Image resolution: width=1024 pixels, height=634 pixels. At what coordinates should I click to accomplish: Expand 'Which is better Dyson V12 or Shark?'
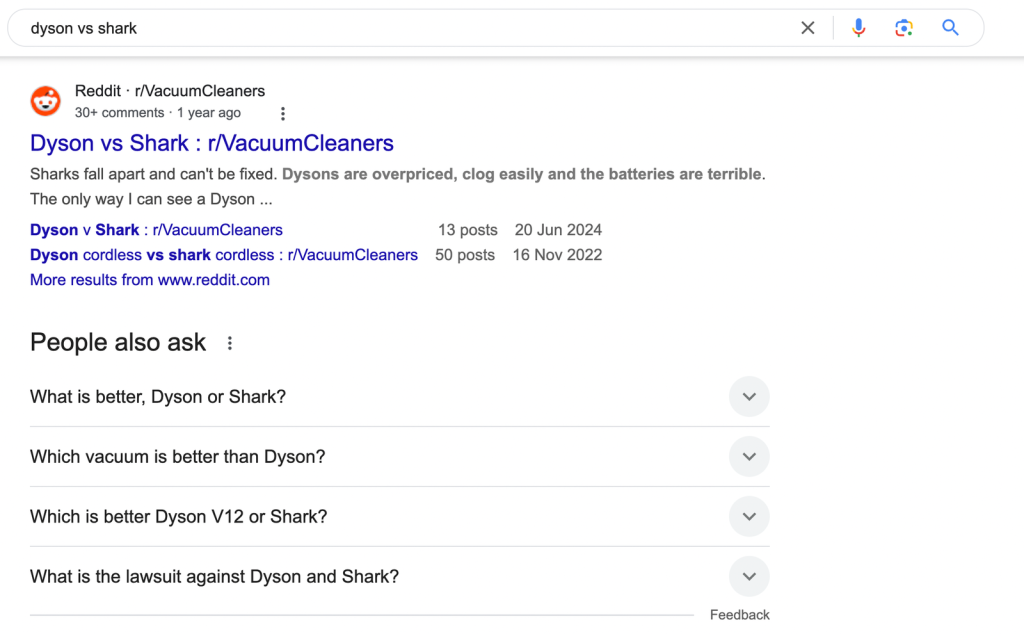pos(749,517)
